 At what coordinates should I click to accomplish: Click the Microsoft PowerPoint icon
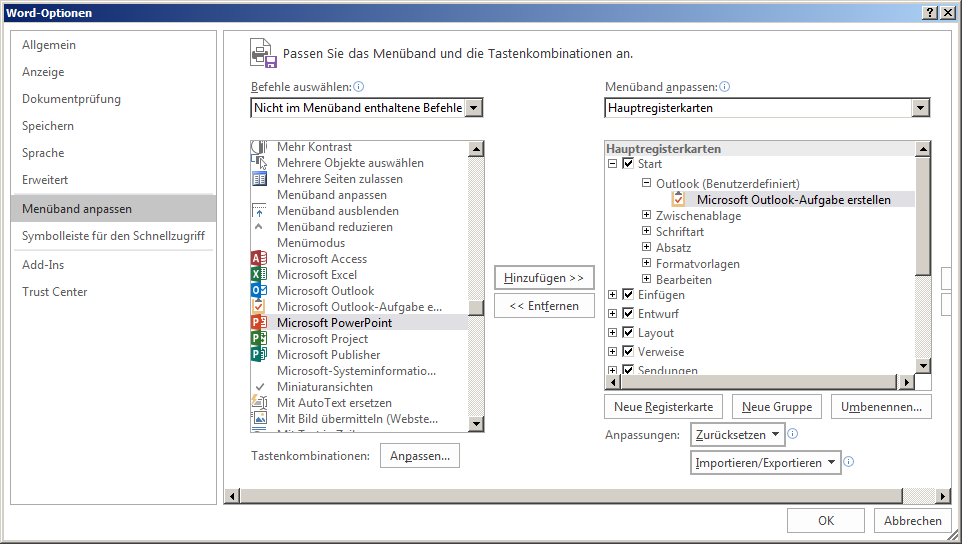(x=260, y=323)
